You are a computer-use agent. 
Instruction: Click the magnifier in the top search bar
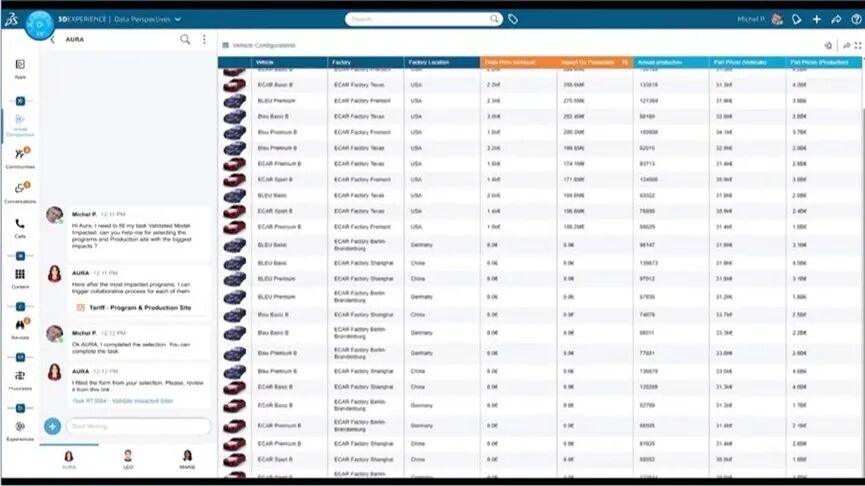[x=495, y=19]
